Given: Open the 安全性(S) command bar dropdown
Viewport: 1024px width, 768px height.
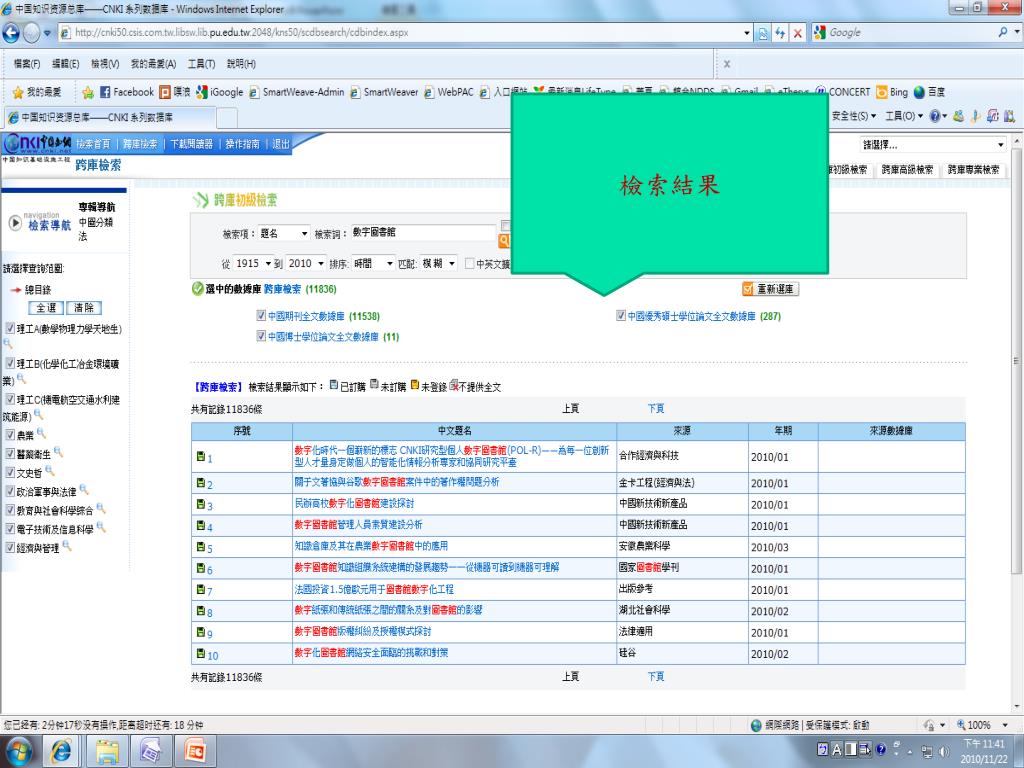Looking at the screenshot, I should (x=854, y=116).
